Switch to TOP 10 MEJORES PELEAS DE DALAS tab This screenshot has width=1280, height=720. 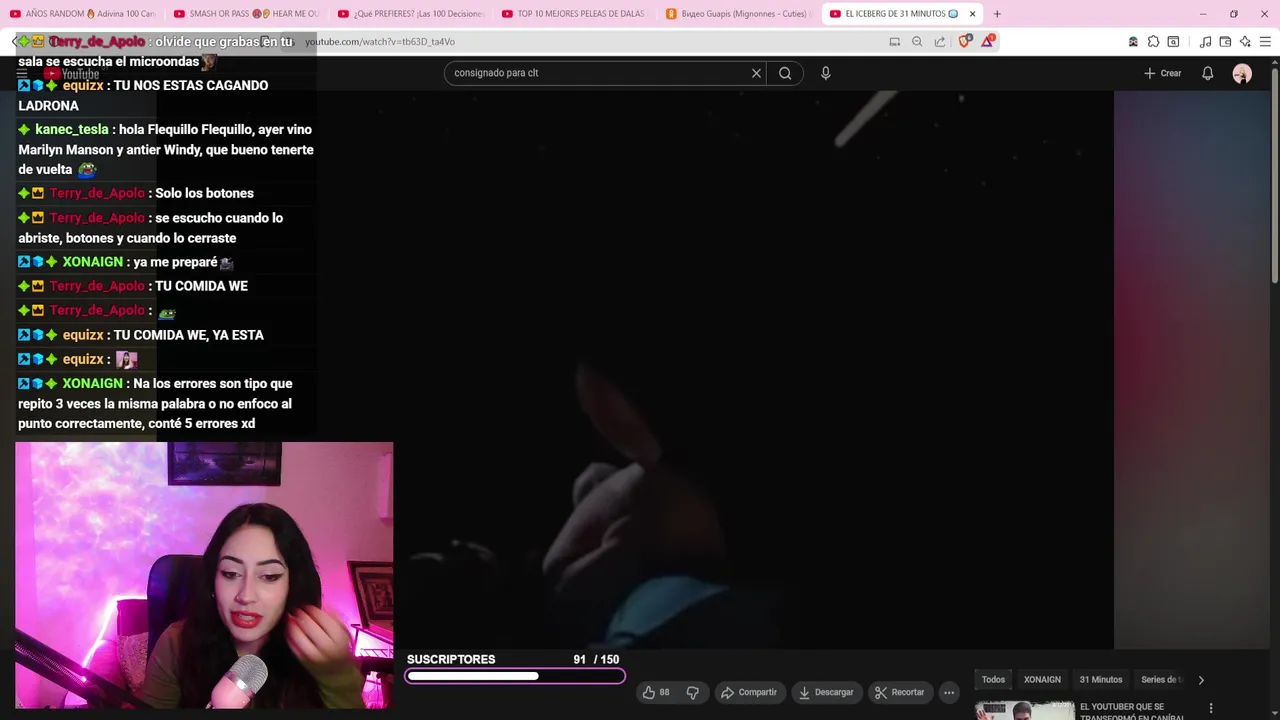[572, 14]
